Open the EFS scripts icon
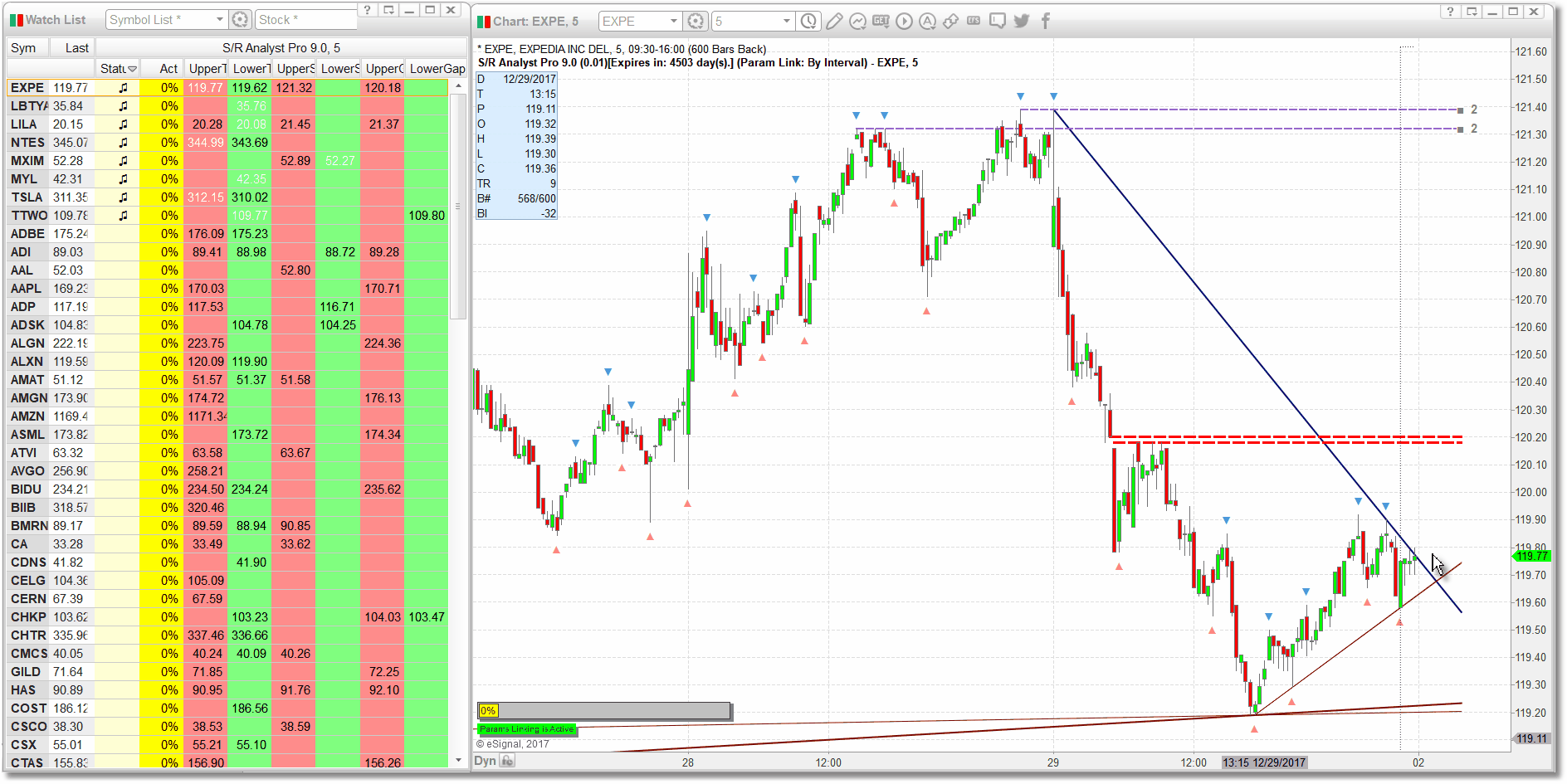This screenshot has height=784, width=1567. [x=974, y=21]
